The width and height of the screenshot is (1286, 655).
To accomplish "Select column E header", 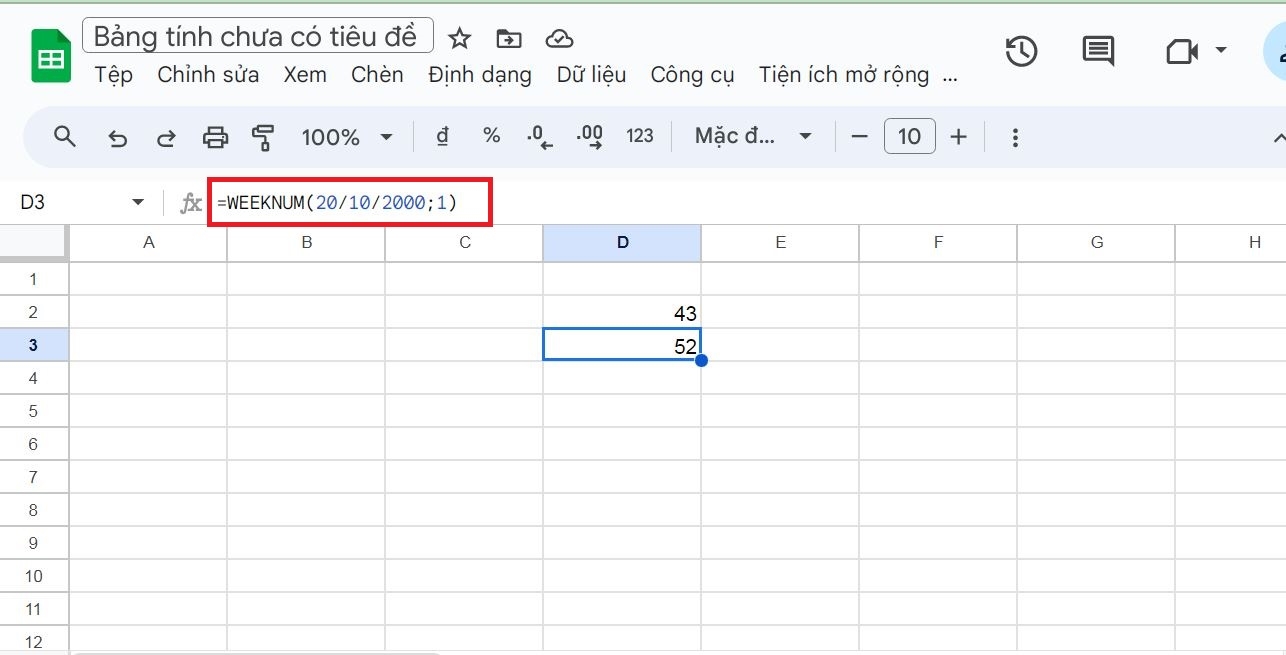I will pos(780,242).
